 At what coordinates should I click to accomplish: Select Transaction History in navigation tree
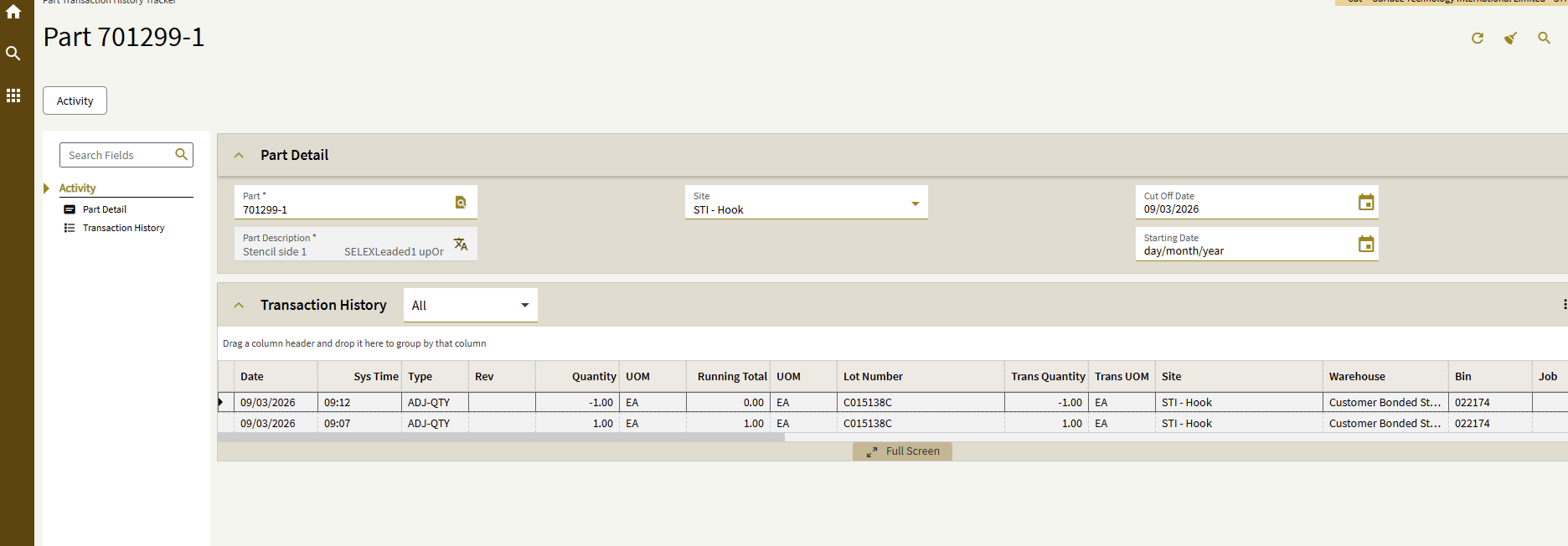[124, 228]
